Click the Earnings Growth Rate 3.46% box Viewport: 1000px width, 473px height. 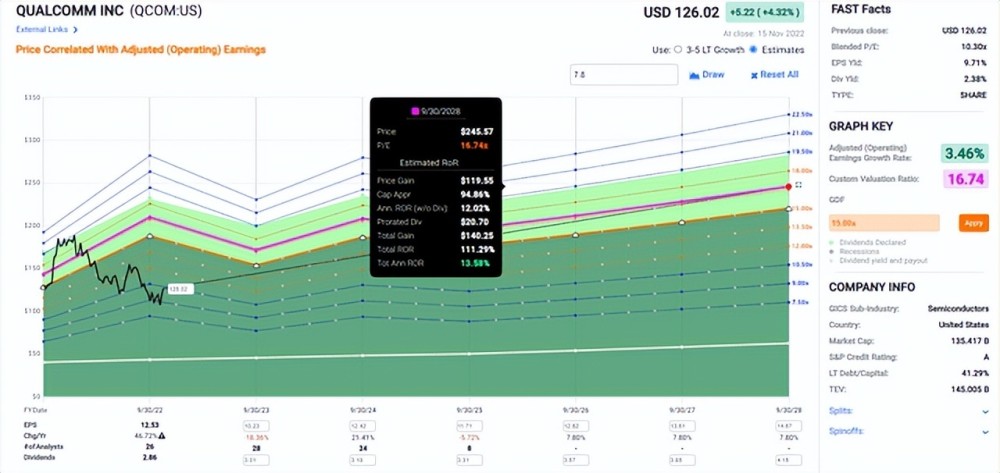(960, 153)
